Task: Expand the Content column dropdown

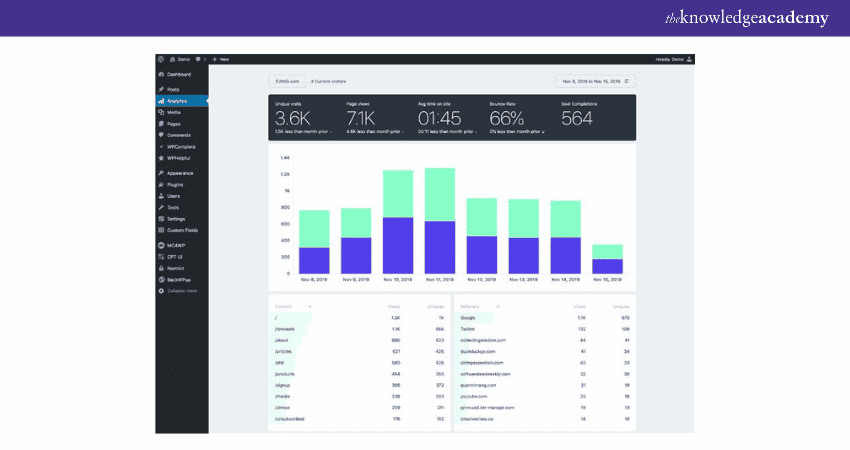Action: (x=309, y=306)
